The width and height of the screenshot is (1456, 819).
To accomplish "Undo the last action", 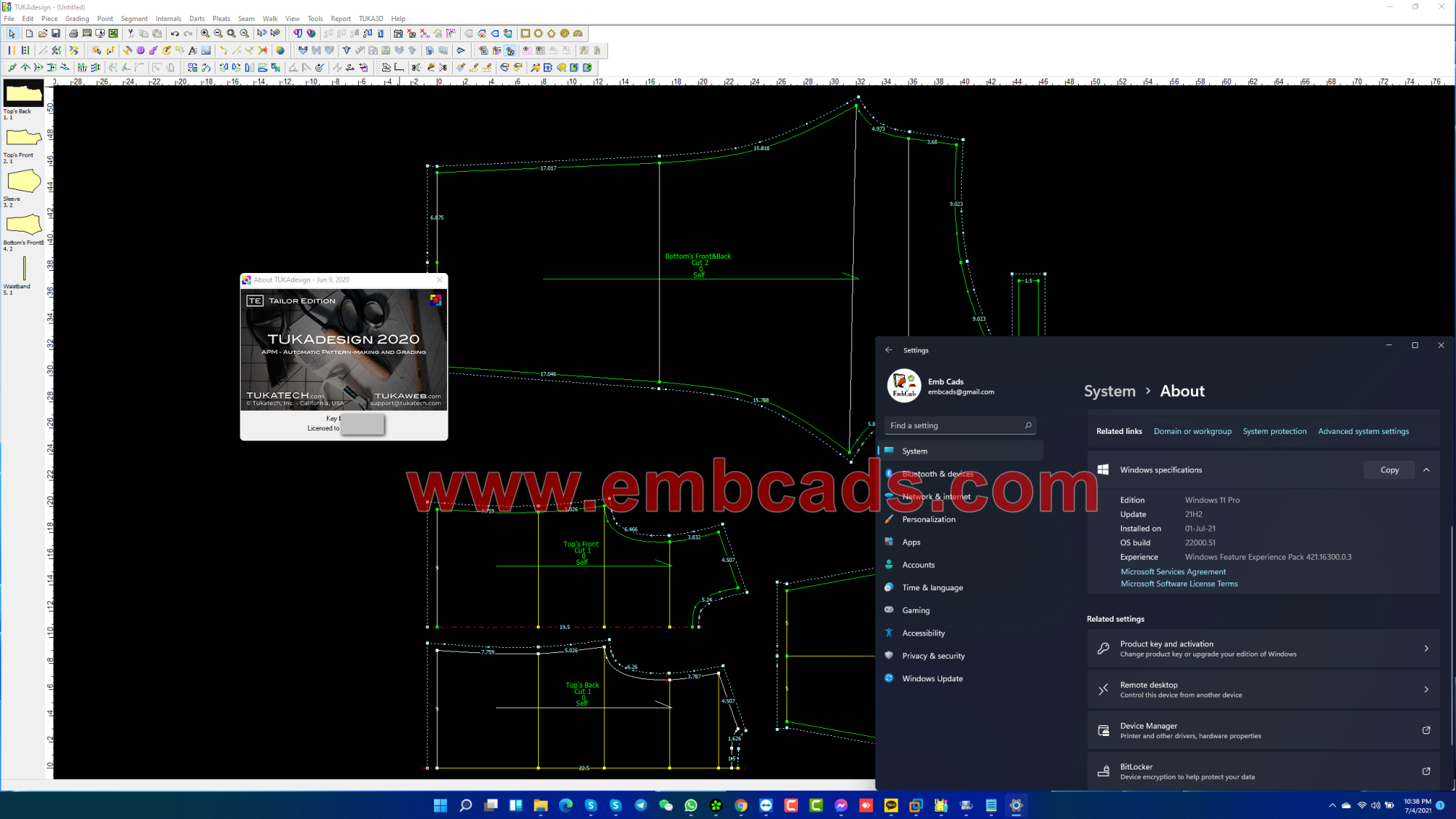I will point(176,33).
